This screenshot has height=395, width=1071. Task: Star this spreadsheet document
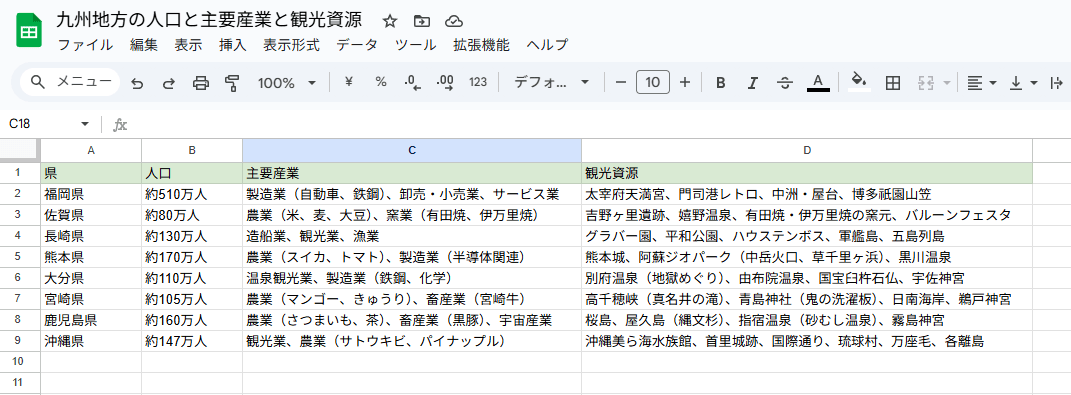390,21
